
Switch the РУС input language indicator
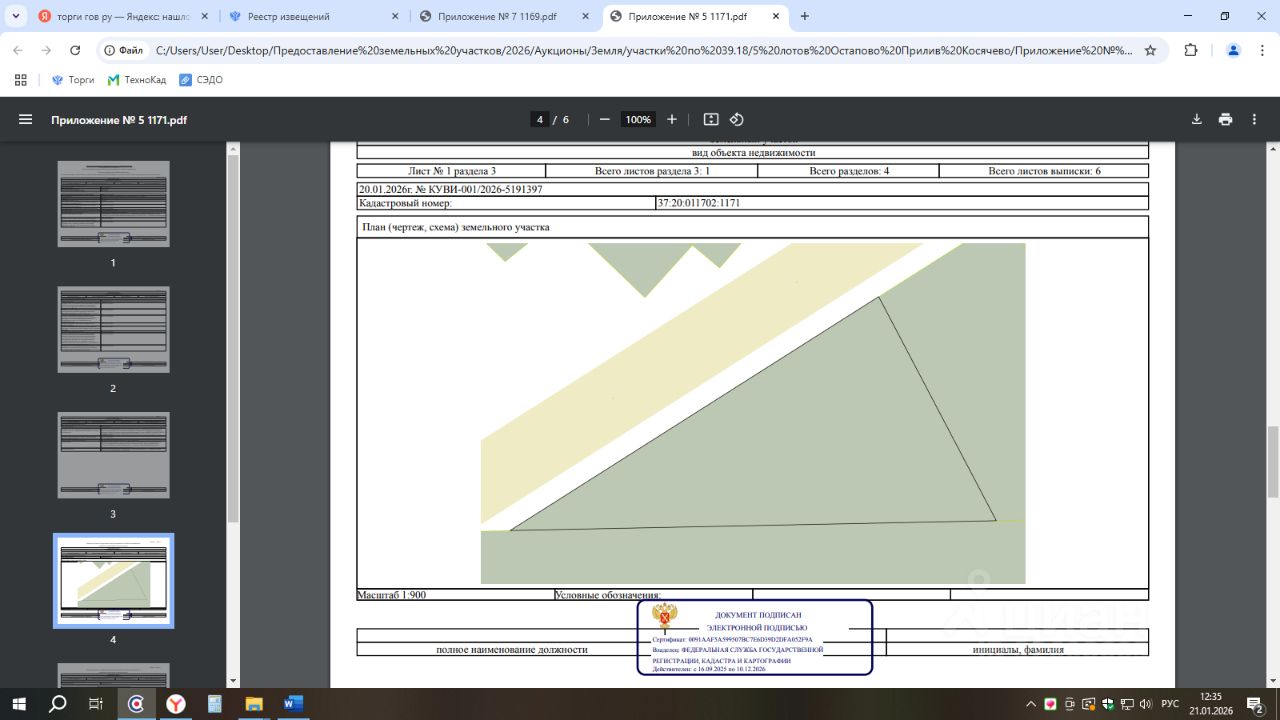pyautogui.click(x=1169, y=704)
